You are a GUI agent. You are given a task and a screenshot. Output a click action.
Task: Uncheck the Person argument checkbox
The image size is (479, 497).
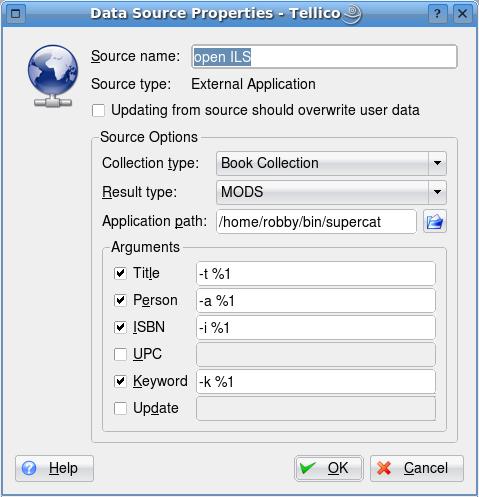[120, 300]
